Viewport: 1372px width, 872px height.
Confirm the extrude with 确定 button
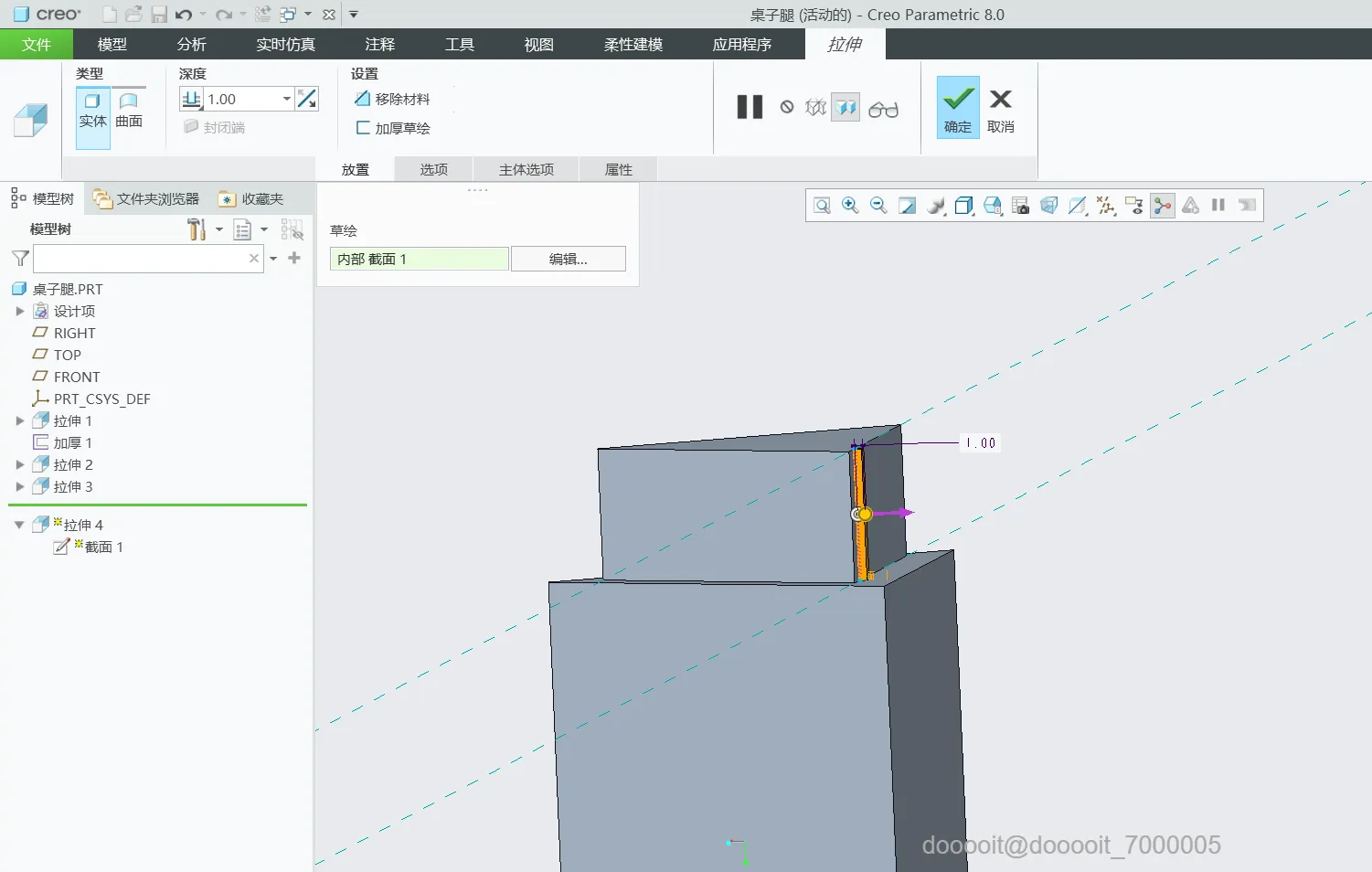(957, 108)
